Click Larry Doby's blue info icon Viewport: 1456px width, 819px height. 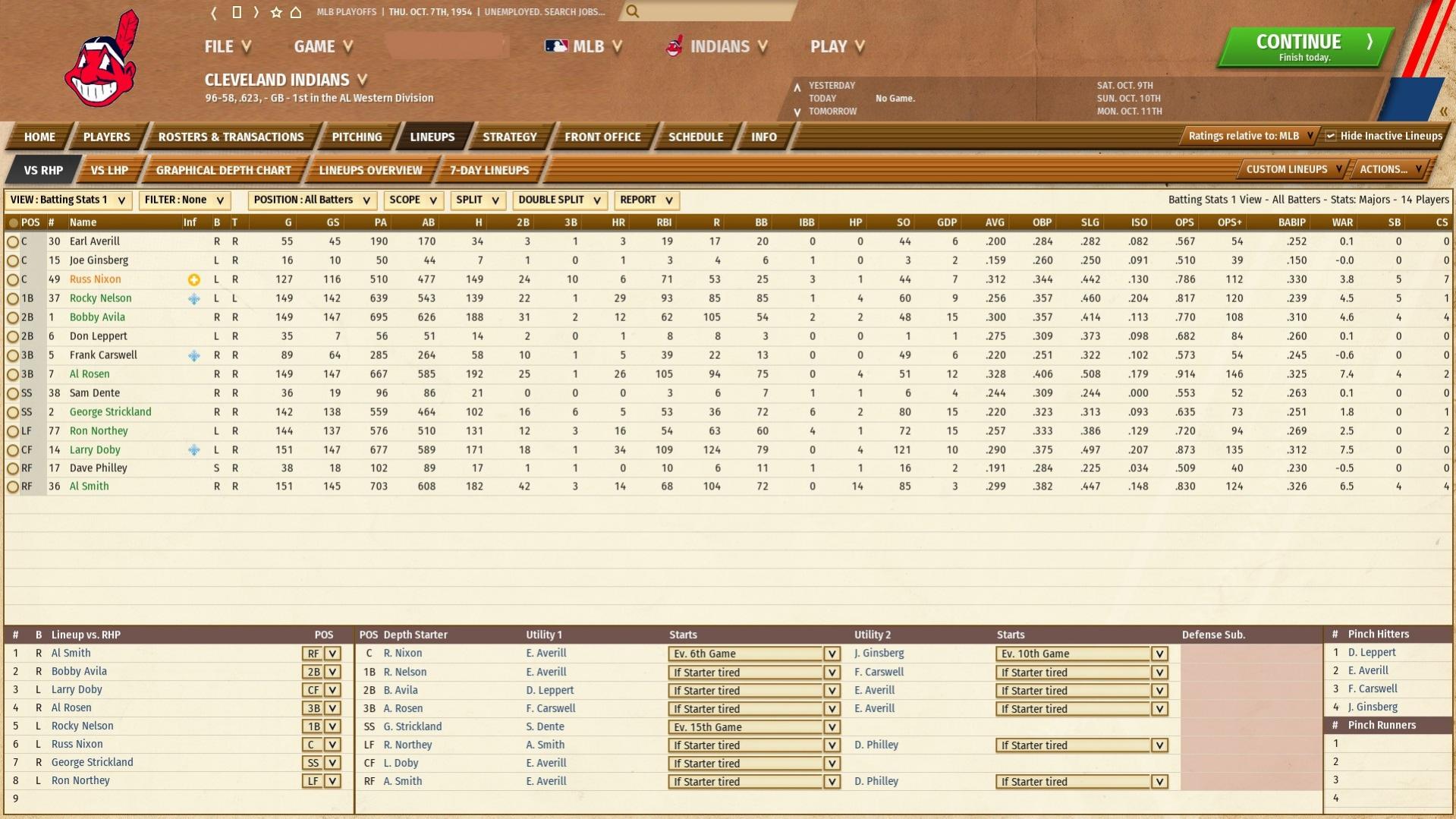194,450
